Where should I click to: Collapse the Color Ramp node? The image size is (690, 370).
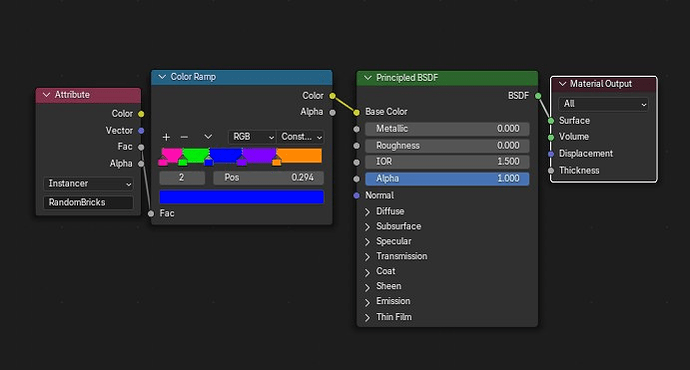click(x=162, y=77)
